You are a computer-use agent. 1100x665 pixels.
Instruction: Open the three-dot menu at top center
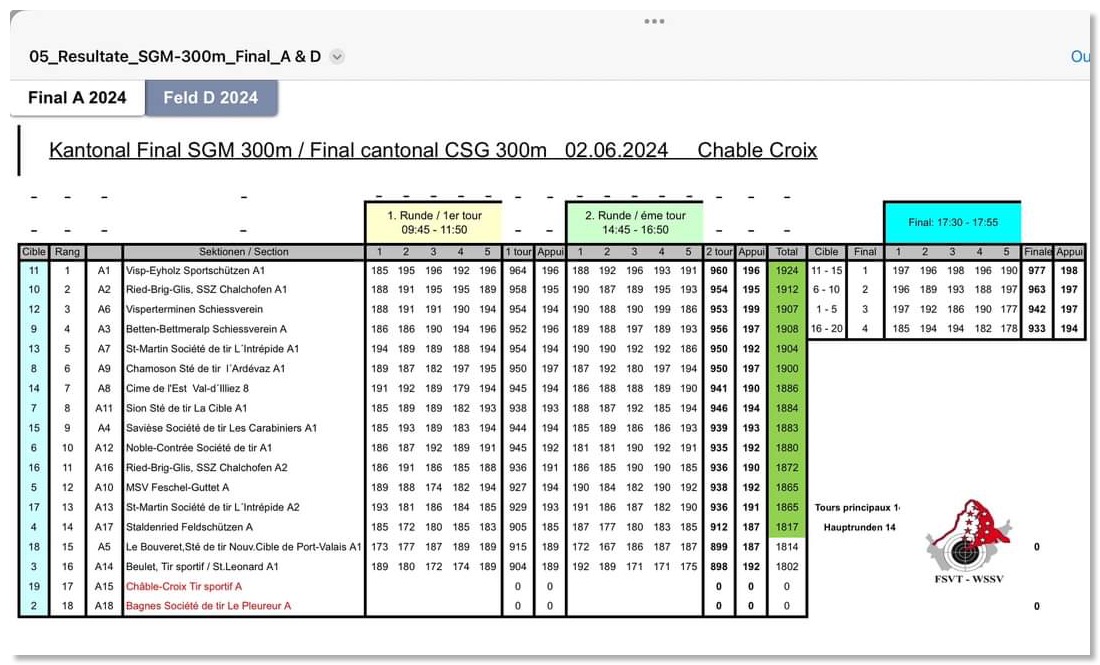pos(654,21)
